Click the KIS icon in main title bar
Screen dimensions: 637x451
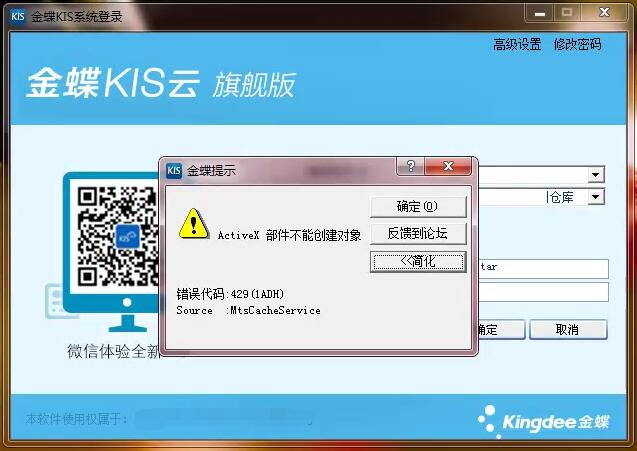tap(17, 16)
